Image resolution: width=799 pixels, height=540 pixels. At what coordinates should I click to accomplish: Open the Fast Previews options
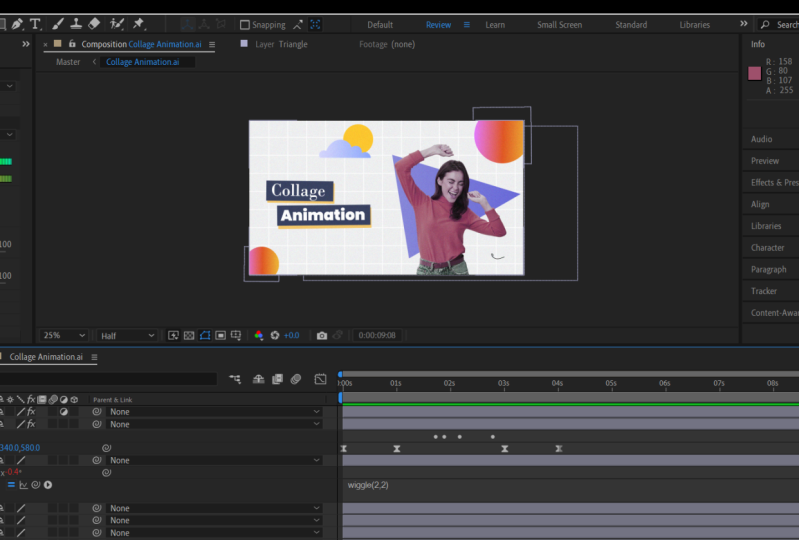coord(173,335)
